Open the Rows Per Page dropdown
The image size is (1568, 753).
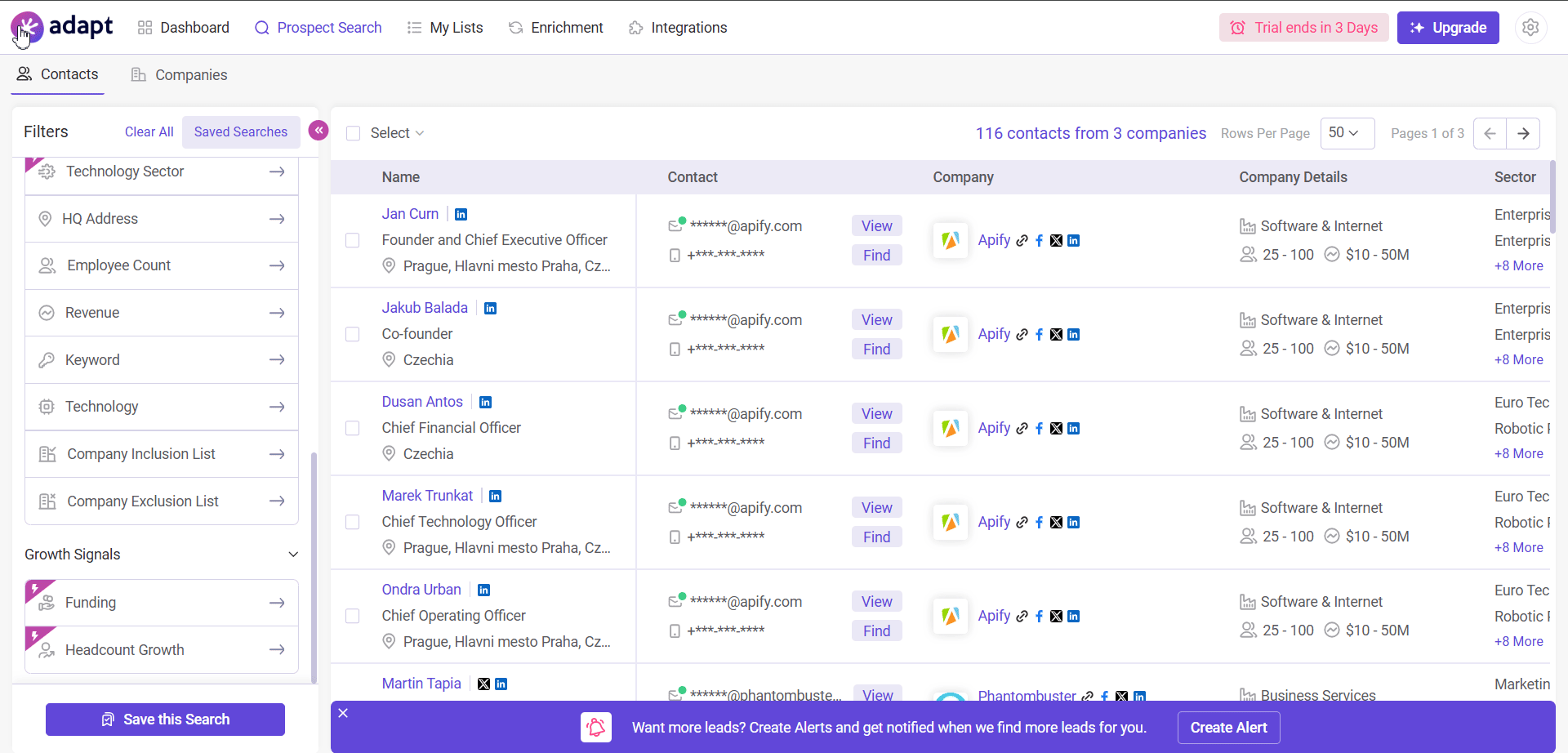(1347, 132)
